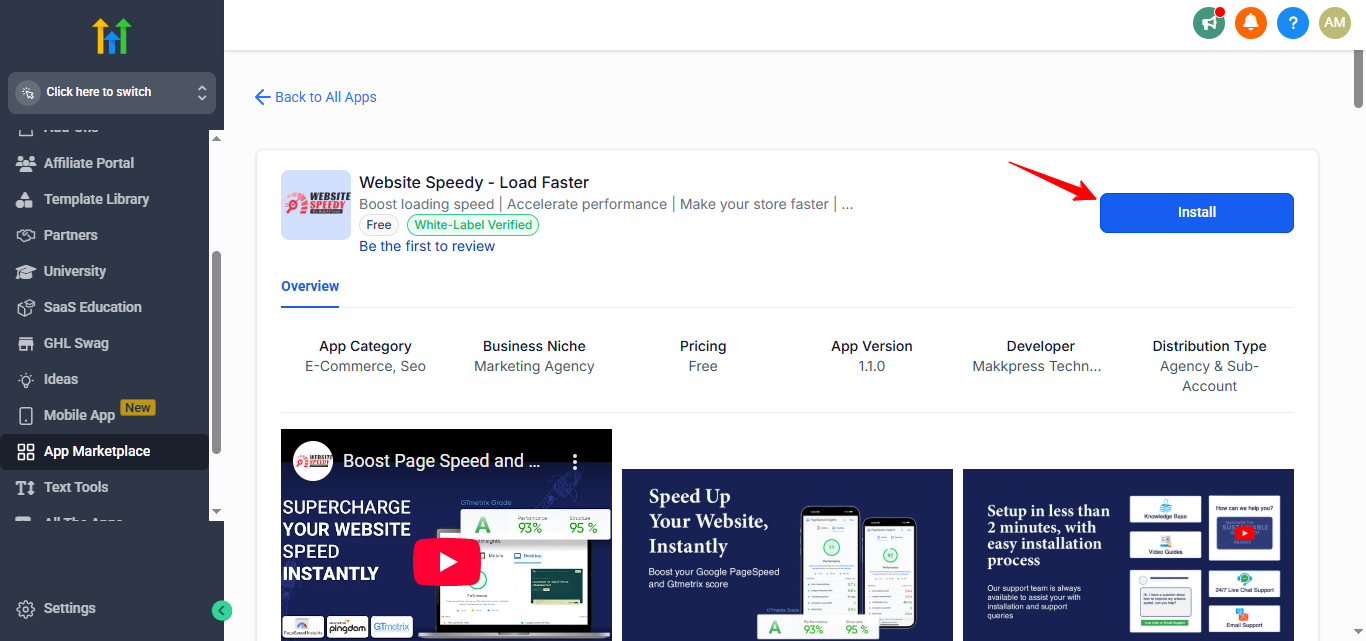Click the back arrow beside Back to All Apps

pyautogui.click(x=263, y=97)
